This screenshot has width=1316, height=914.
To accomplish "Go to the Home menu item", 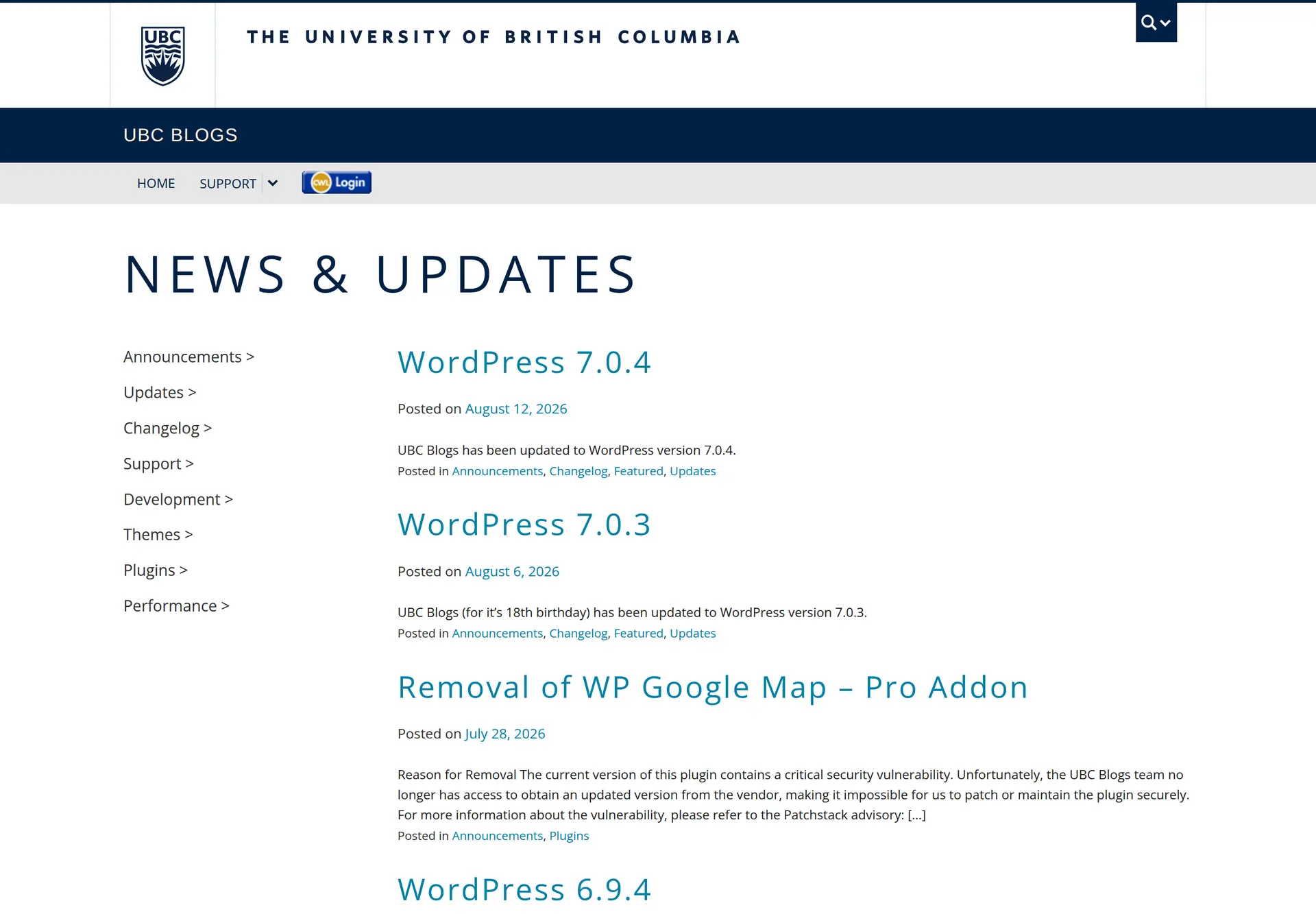I will pos(156,183).
